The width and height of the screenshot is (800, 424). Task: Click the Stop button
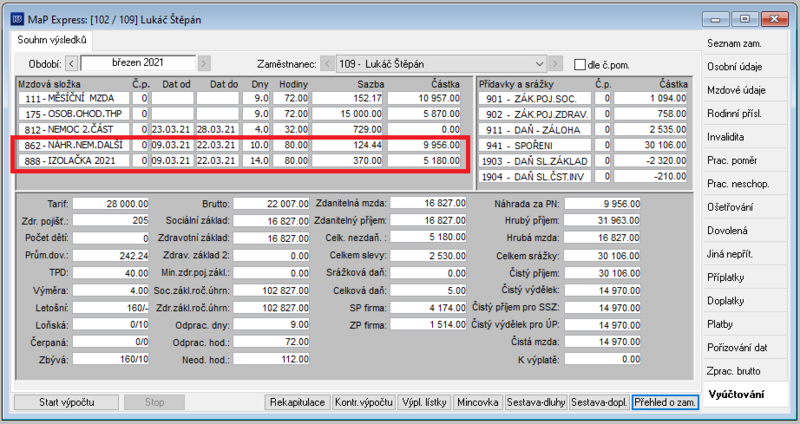(x=154, y=402)
